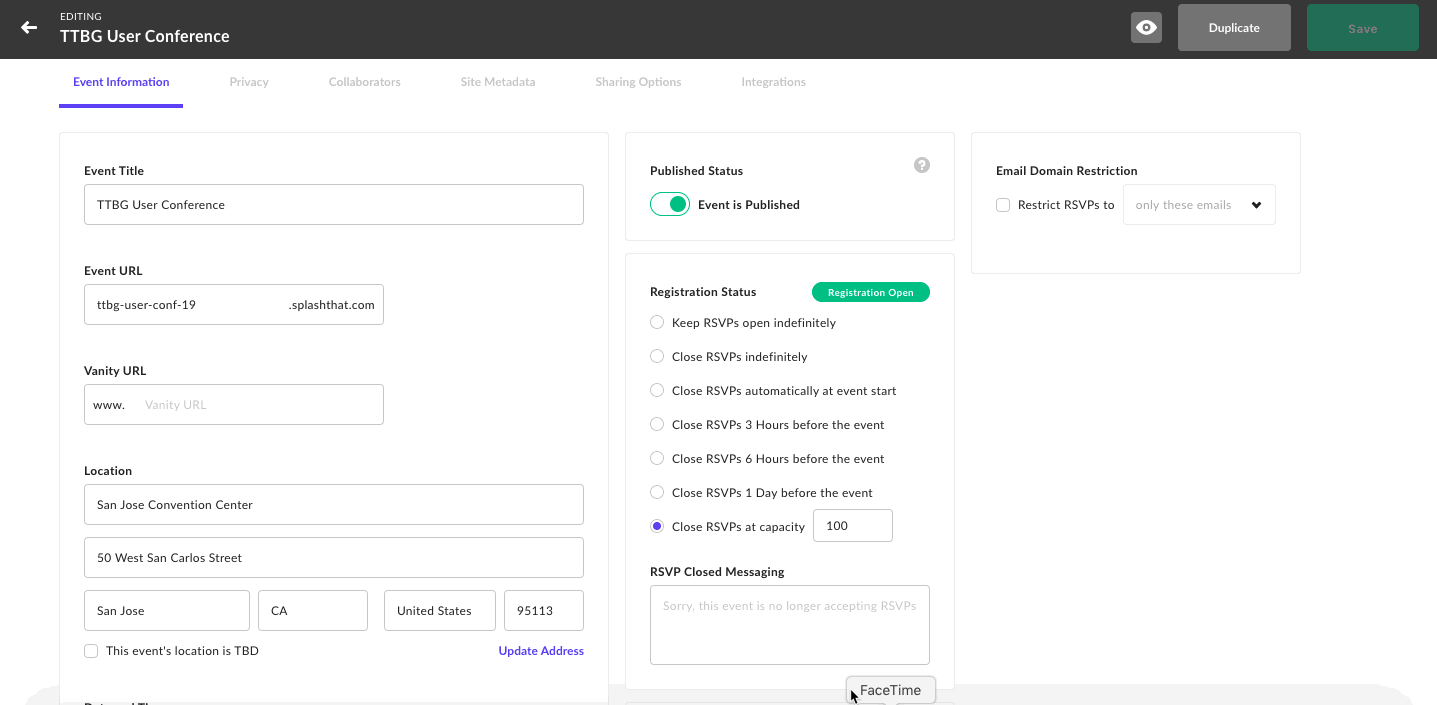Edit the 95113 zip code field
The image size is (1437, 705).
[544, 610]
